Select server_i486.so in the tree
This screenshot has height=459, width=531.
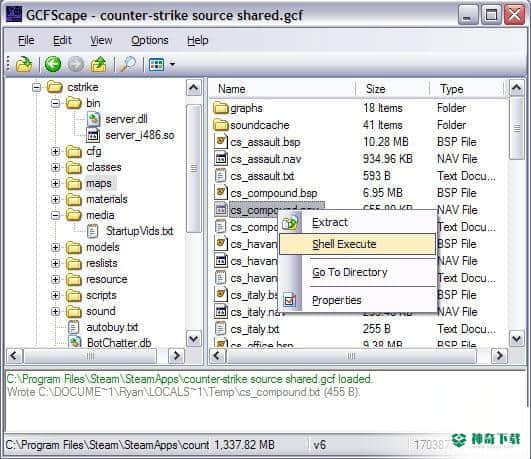point(140,135)
